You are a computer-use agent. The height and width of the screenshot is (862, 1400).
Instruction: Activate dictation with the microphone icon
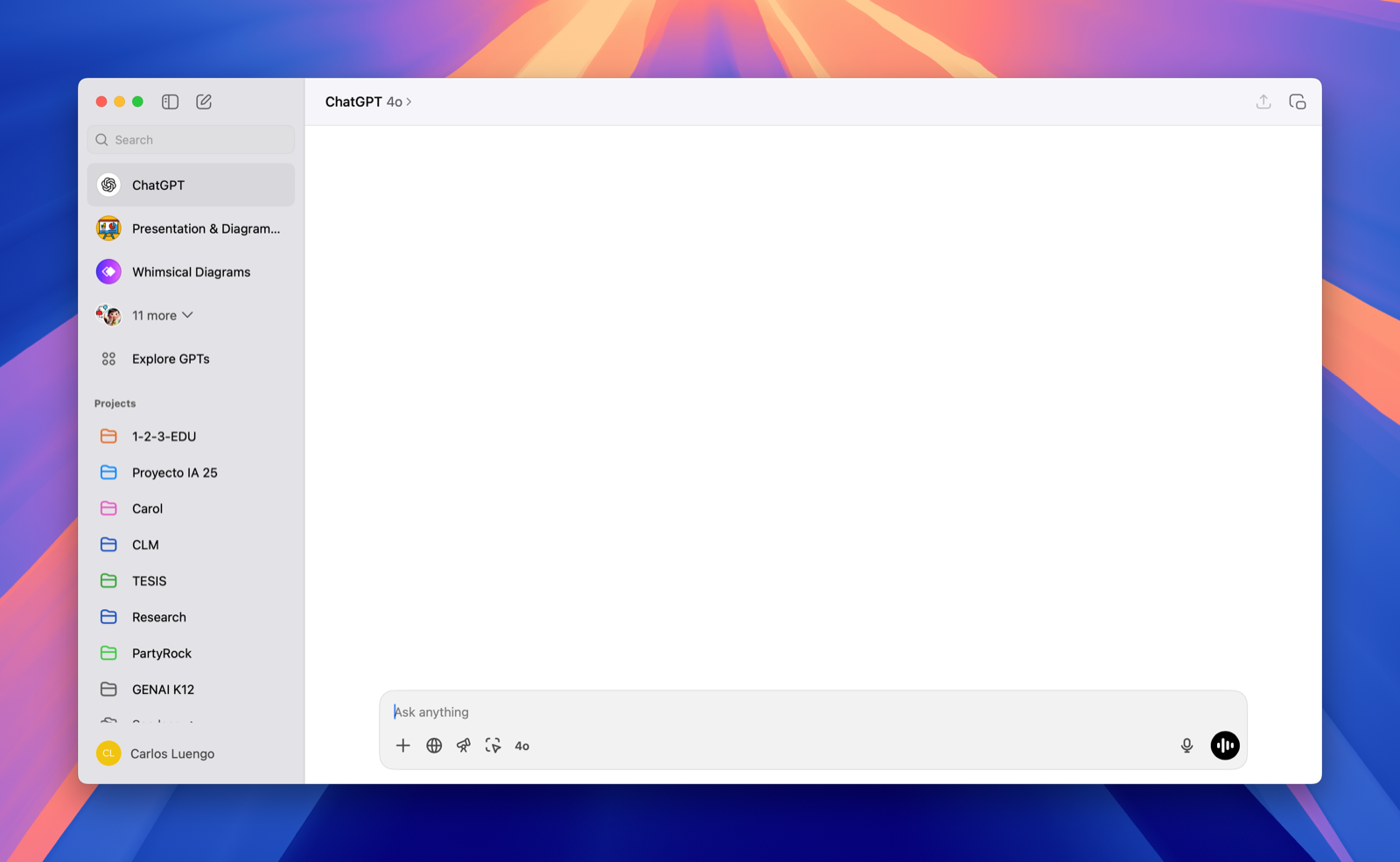1186,745
